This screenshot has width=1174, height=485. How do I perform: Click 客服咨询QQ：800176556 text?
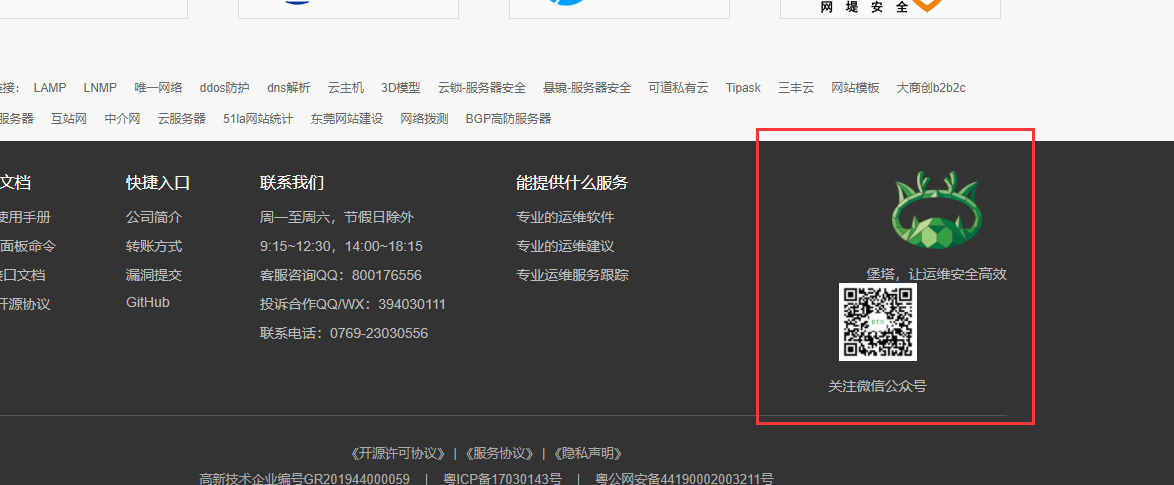coord(341,275)
